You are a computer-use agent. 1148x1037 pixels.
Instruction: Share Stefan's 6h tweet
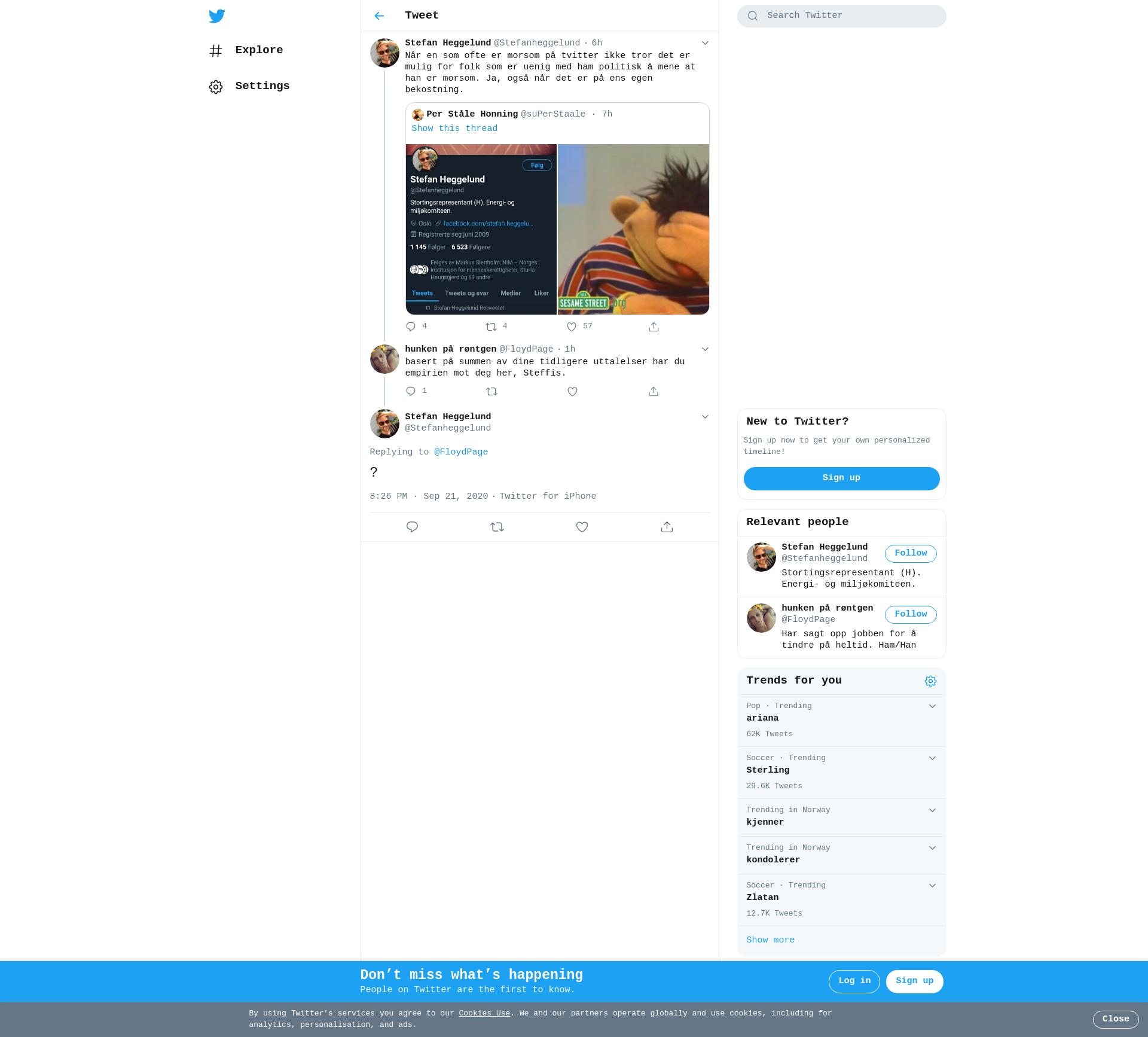tap(654, 327)
